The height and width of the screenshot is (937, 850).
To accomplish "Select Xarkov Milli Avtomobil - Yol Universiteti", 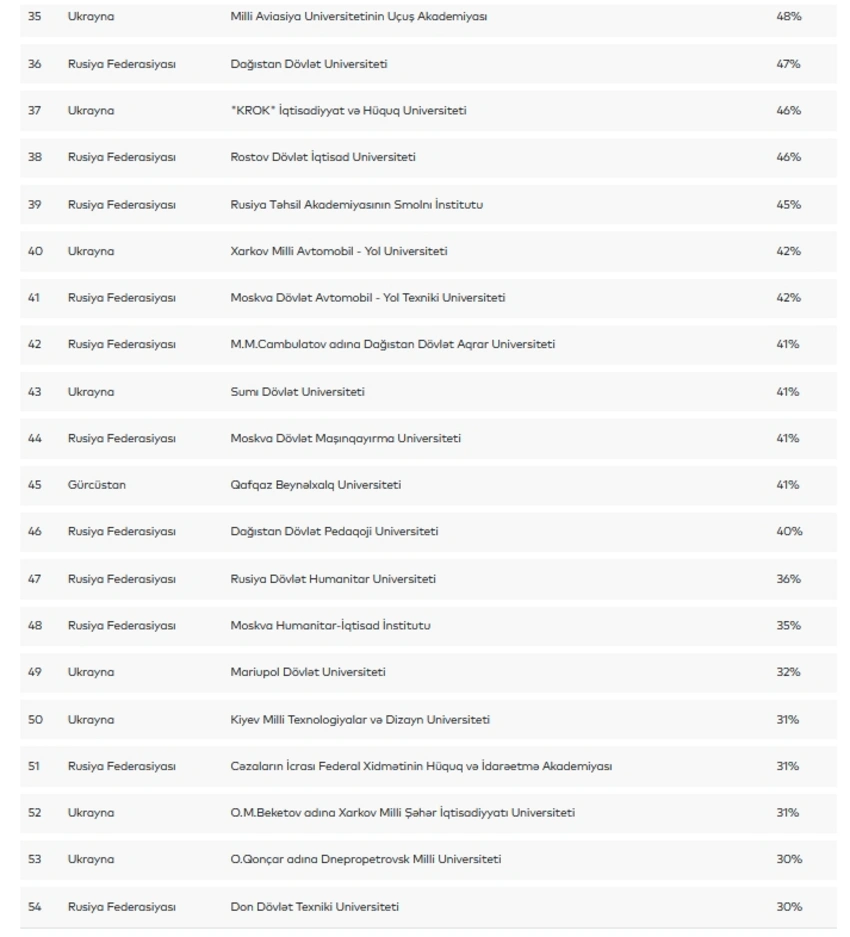I will [339, 251].
